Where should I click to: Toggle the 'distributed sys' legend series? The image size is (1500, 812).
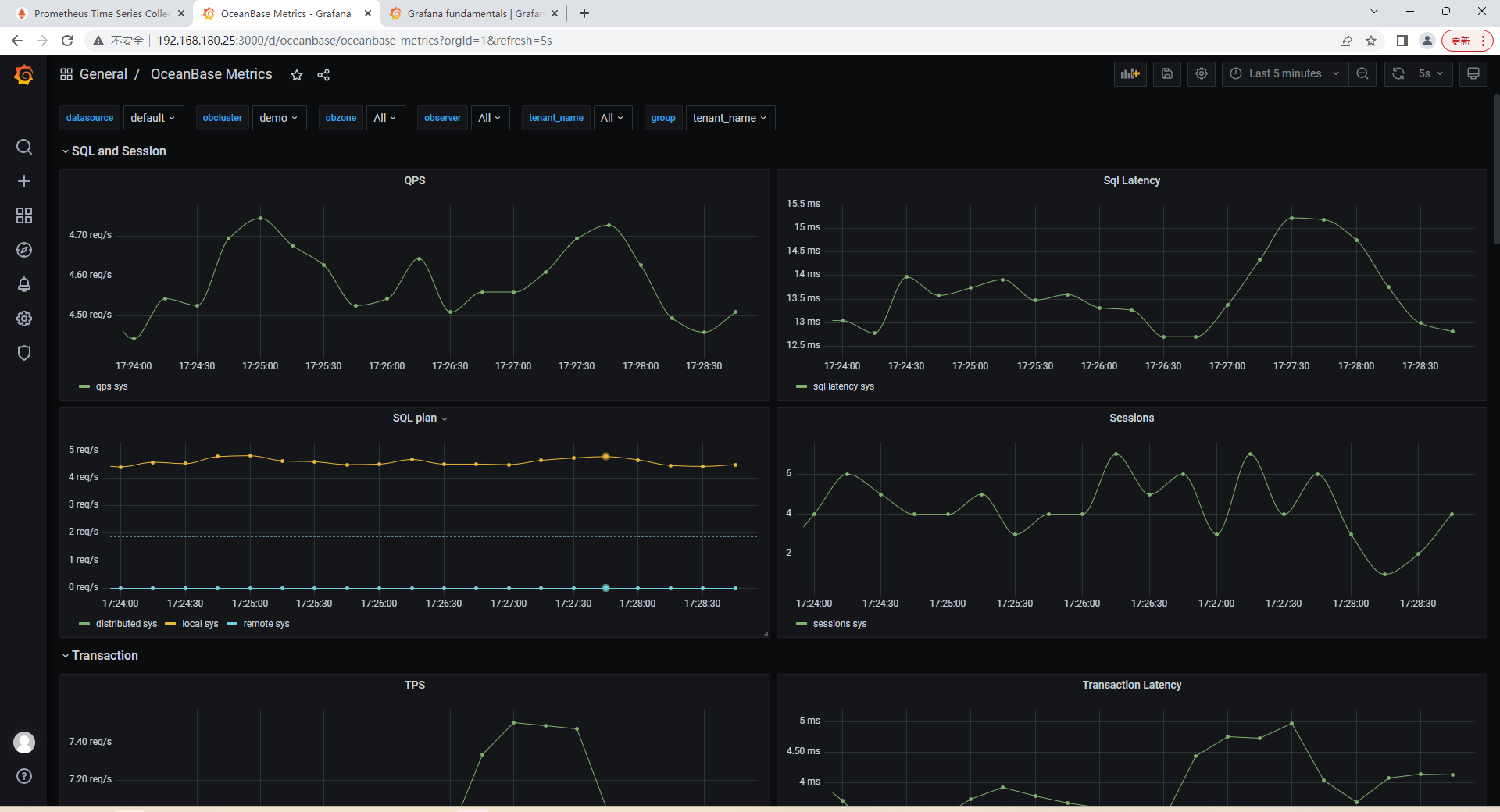click(x=126, y=624)
